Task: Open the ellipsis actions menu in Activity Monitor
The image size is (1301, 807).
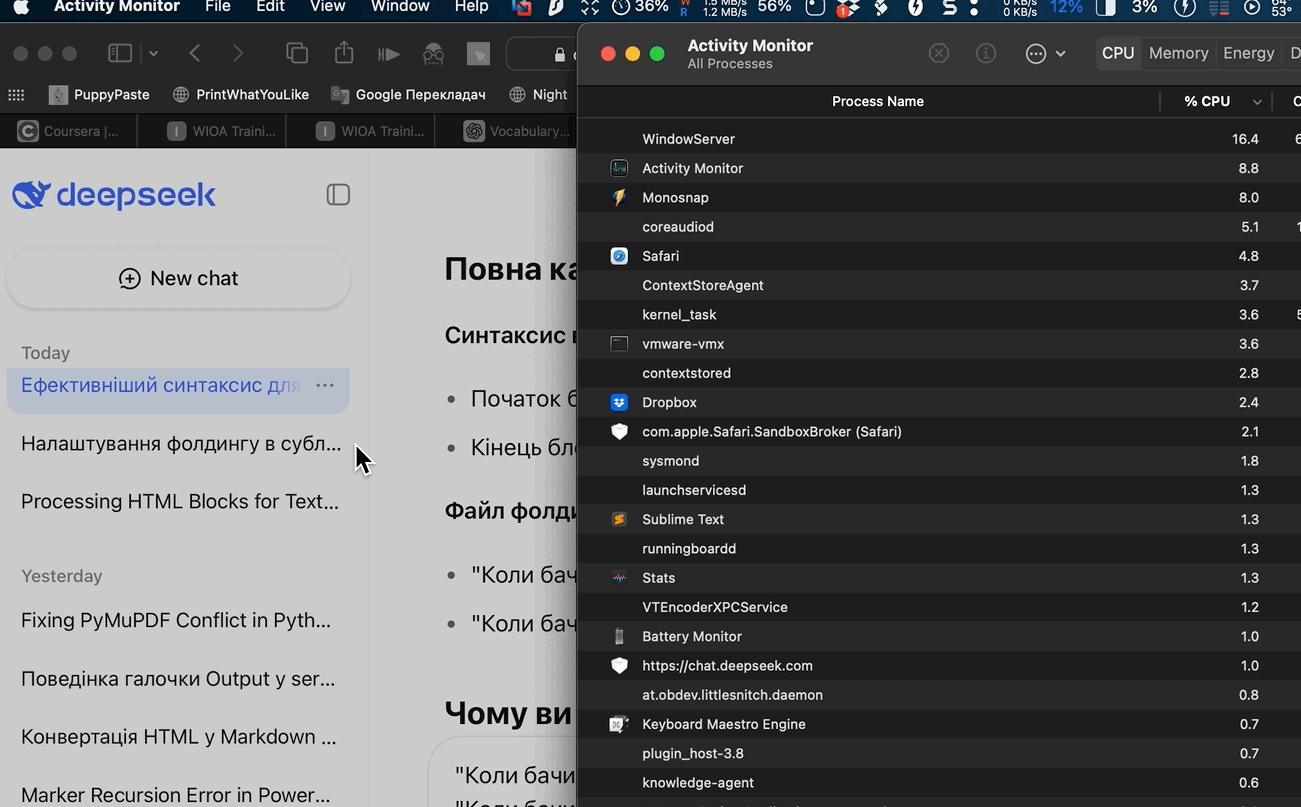Action: click(x=1037, y=54)
